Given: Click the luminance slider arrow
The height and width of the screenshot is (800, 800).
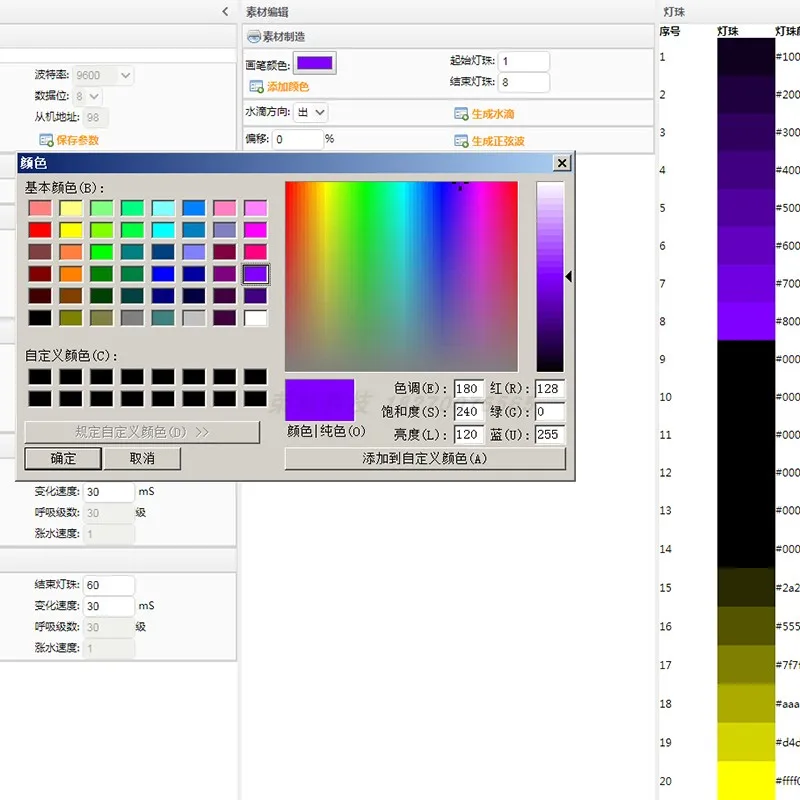Looking at the screenshot, I should click(x=569, y=277).
